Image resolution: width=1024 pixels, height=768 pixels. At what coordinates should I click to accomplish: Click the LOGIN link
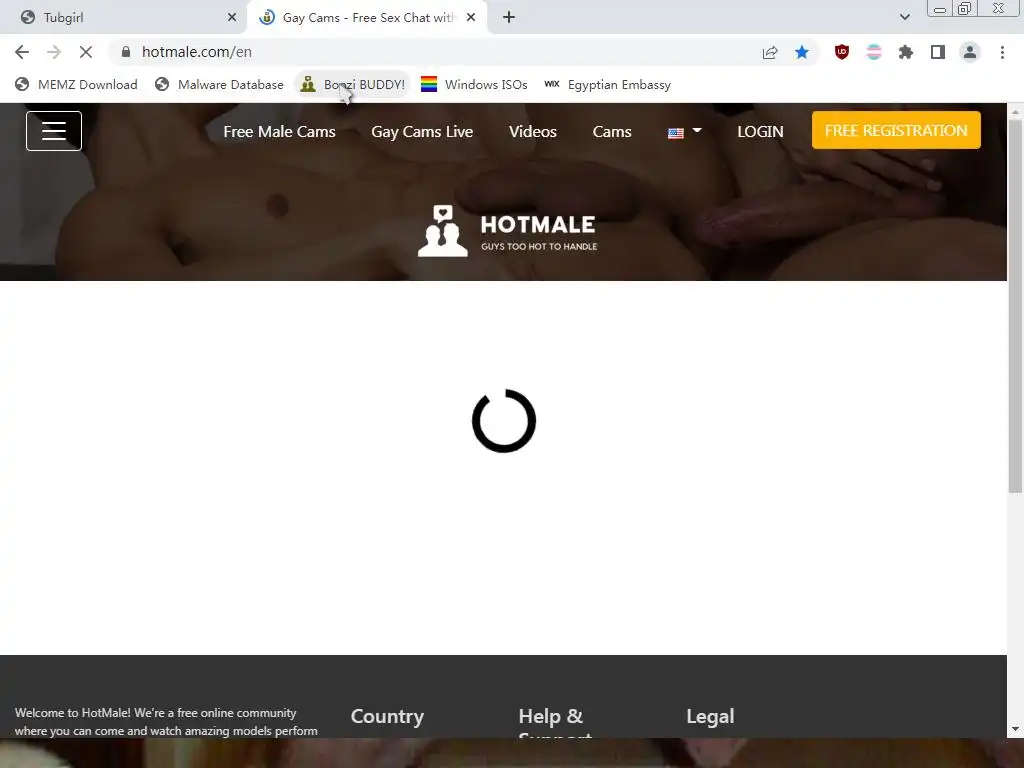[760, 132]
